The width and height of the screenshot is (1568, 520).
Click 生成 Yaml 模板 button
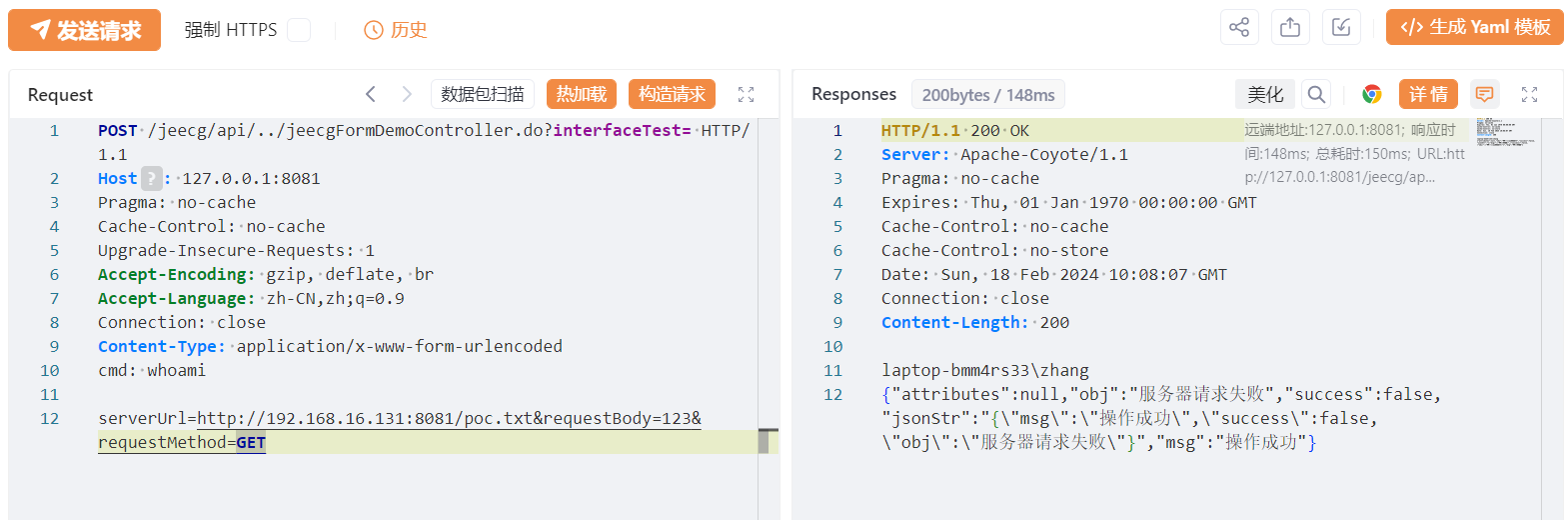pos(1474,27)
